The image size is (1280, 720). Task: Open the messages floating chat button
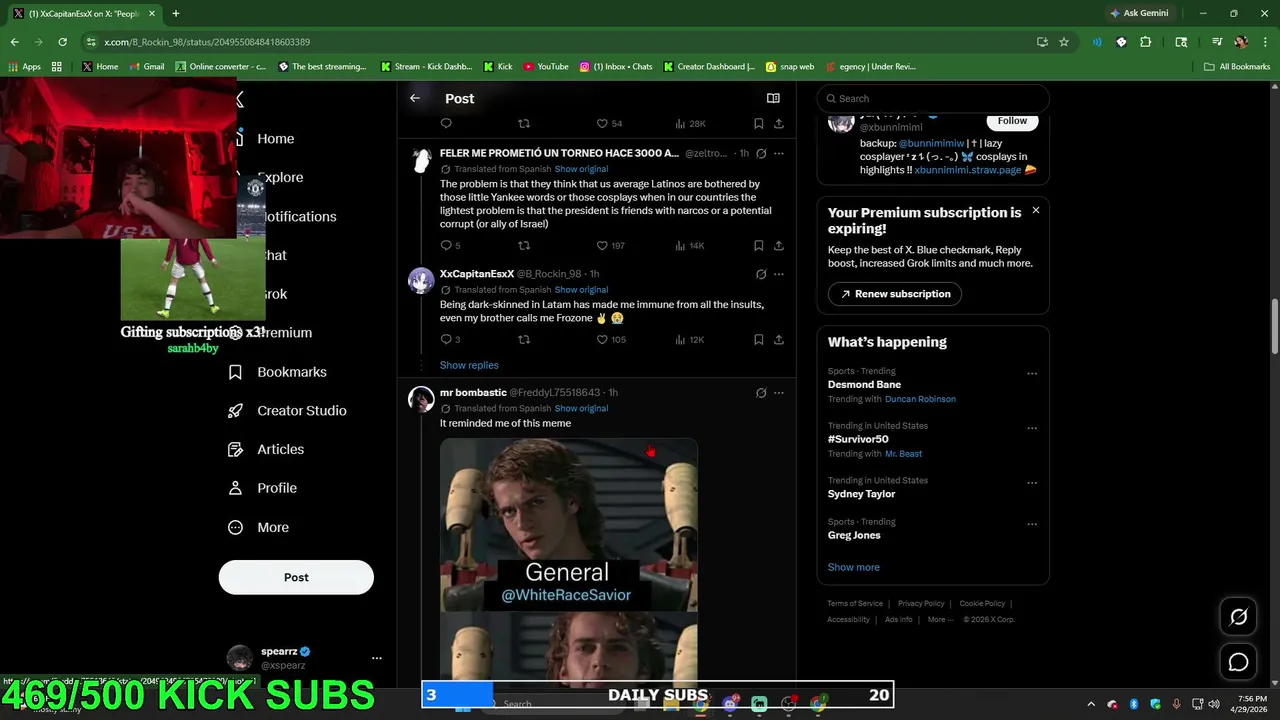pyautogui.click(x=1238, y=662)
